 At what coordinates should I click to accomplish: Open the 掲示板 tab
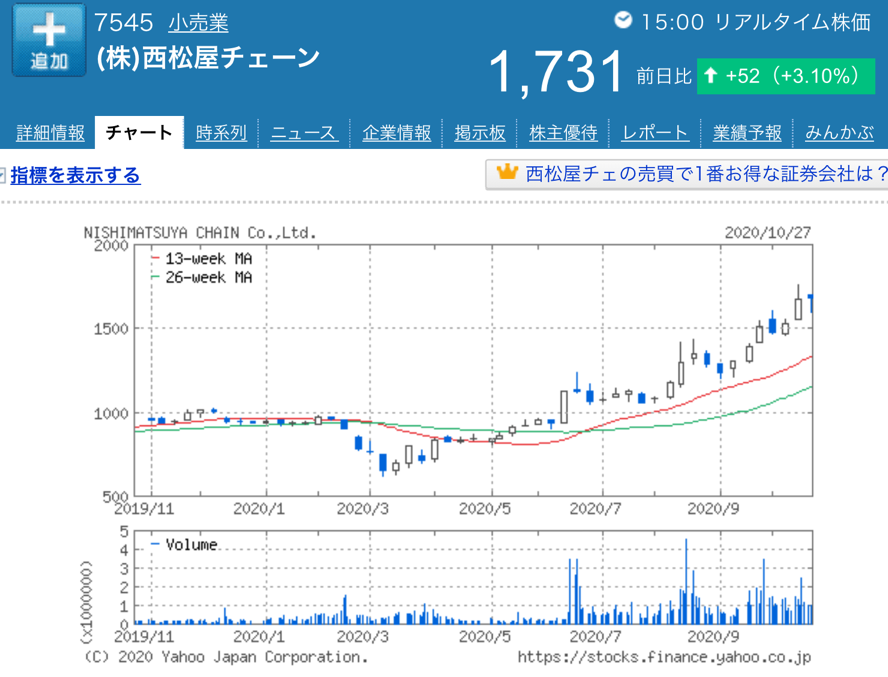point(480,133)
